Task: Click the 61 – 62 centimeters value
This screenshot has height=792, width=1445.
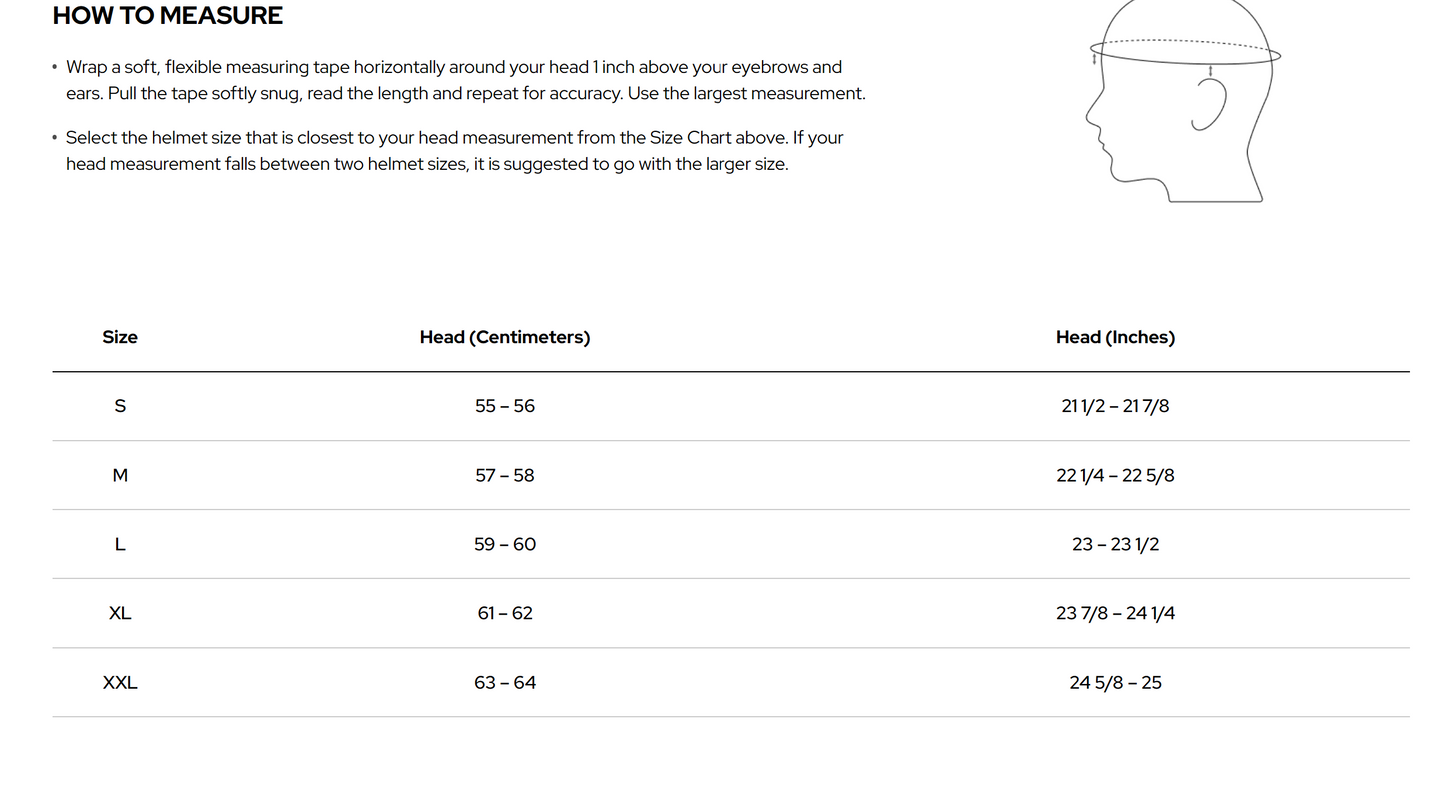Action: tap(505, 614)
